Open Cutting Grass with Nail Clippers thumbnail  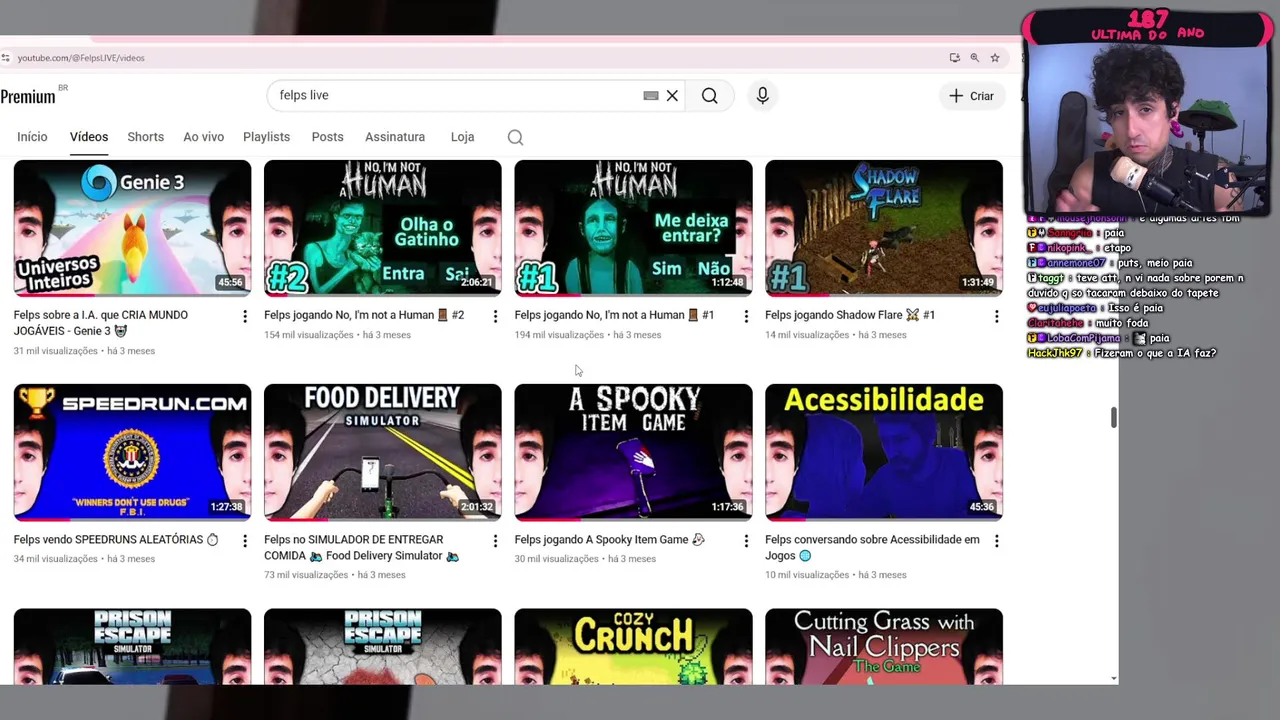click(884, 646)
